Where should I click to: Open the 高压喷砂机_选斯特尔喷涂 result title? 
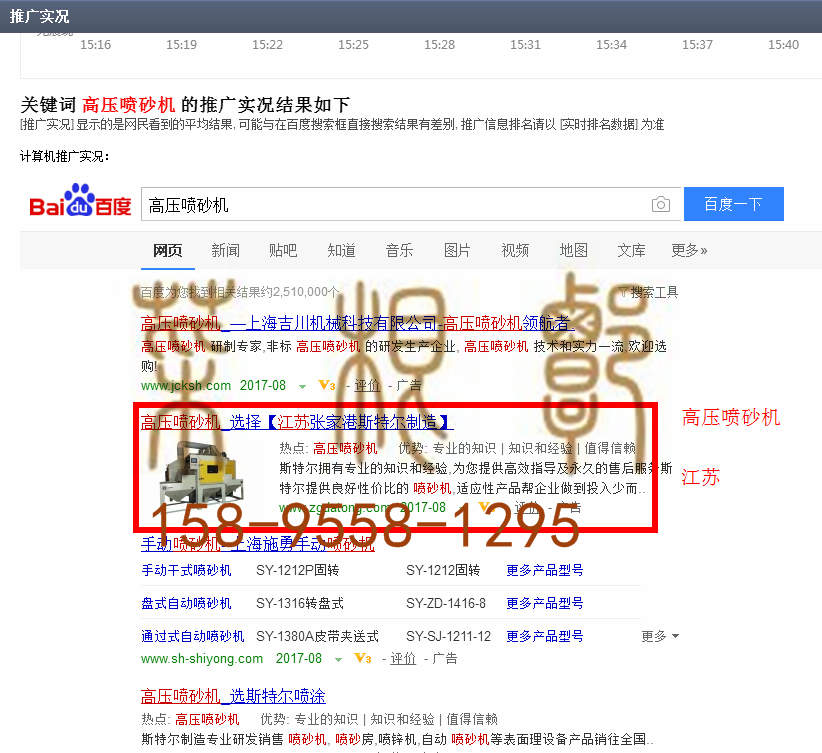coord(233,696)
